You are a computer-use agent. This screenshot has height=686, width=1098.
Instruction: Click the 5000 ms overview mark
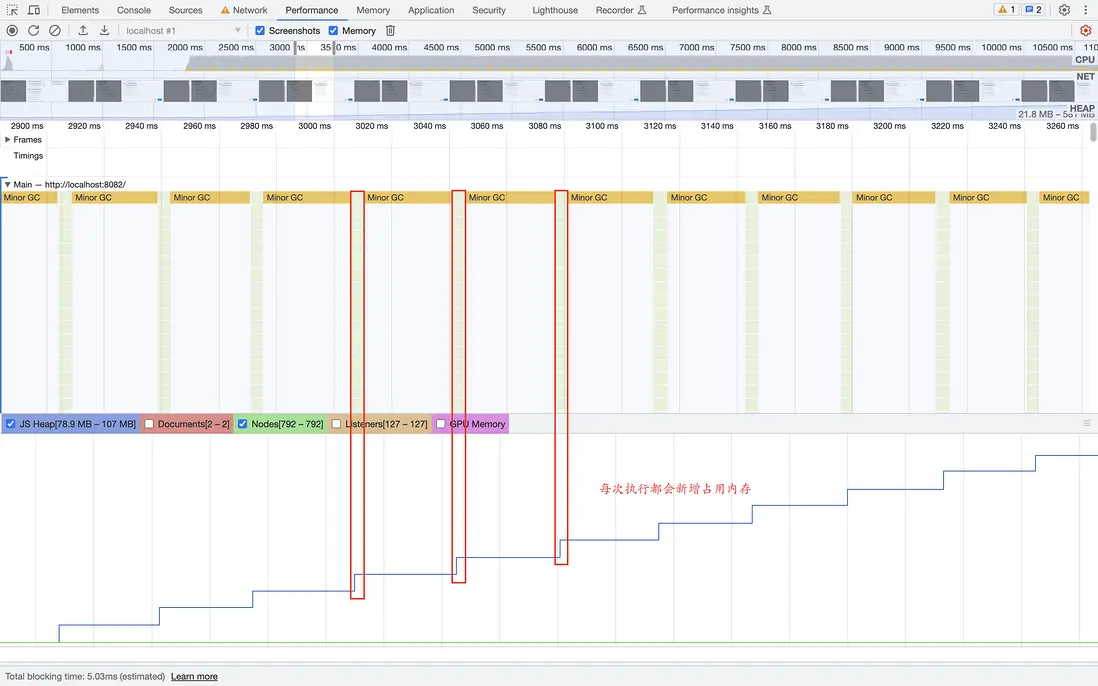(x=492, y=48)
